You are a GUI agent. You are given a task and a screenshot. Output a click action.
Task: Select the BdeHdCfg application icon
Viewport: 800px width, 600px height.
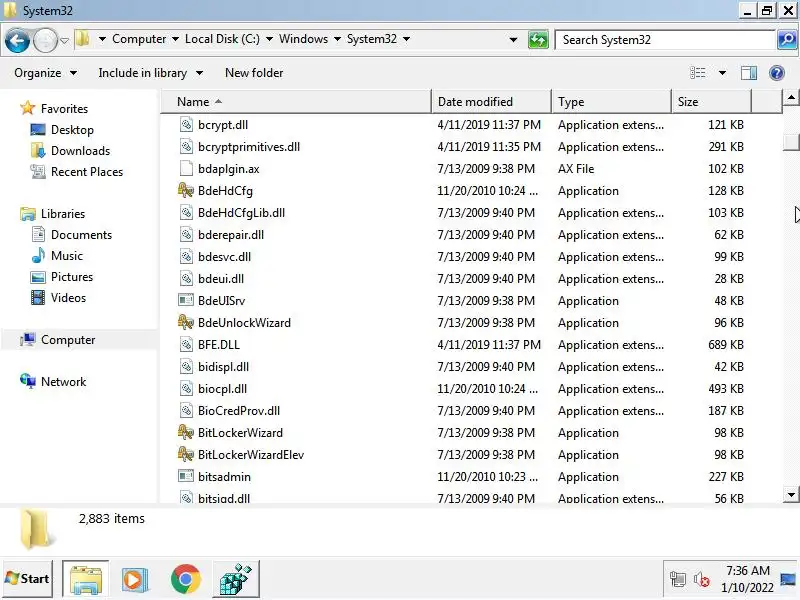(x=186, y=191)
